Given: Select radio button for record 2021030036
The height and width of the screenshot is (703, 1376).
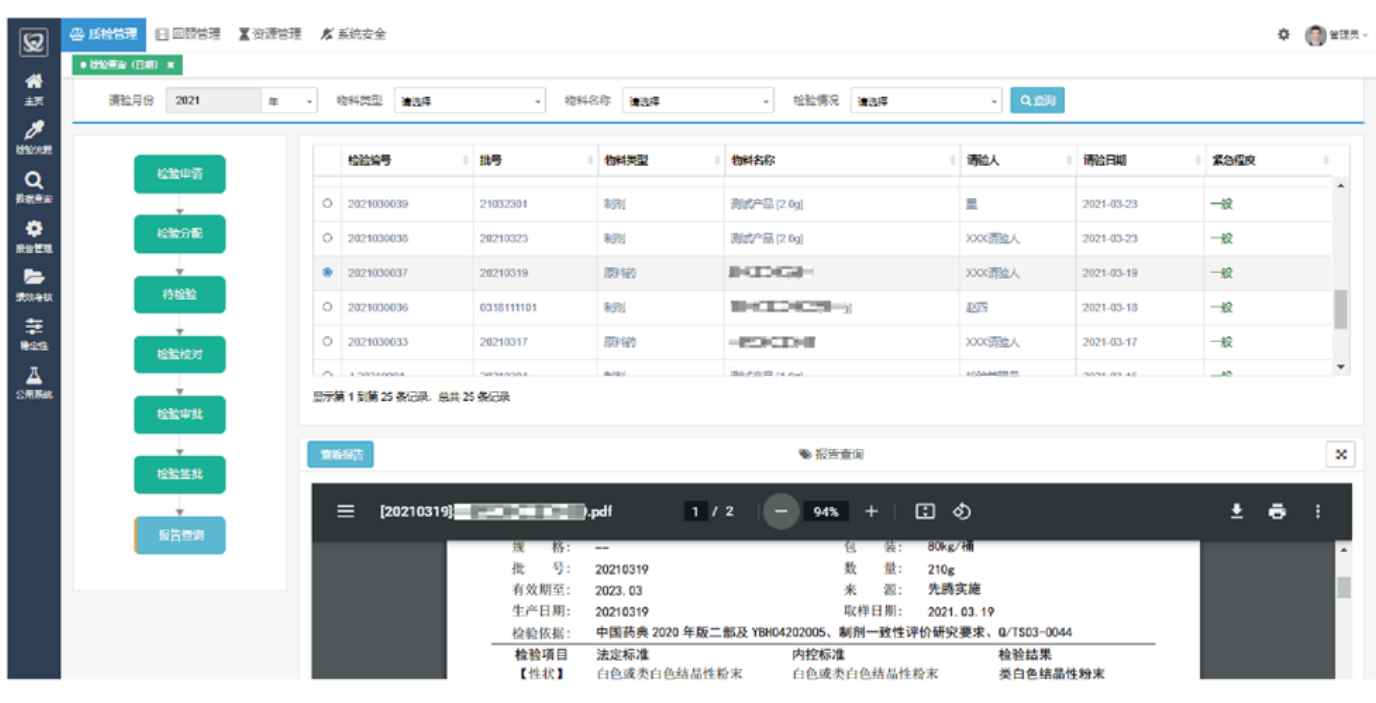Looking at the screenshot, I should tap(327, 308).
